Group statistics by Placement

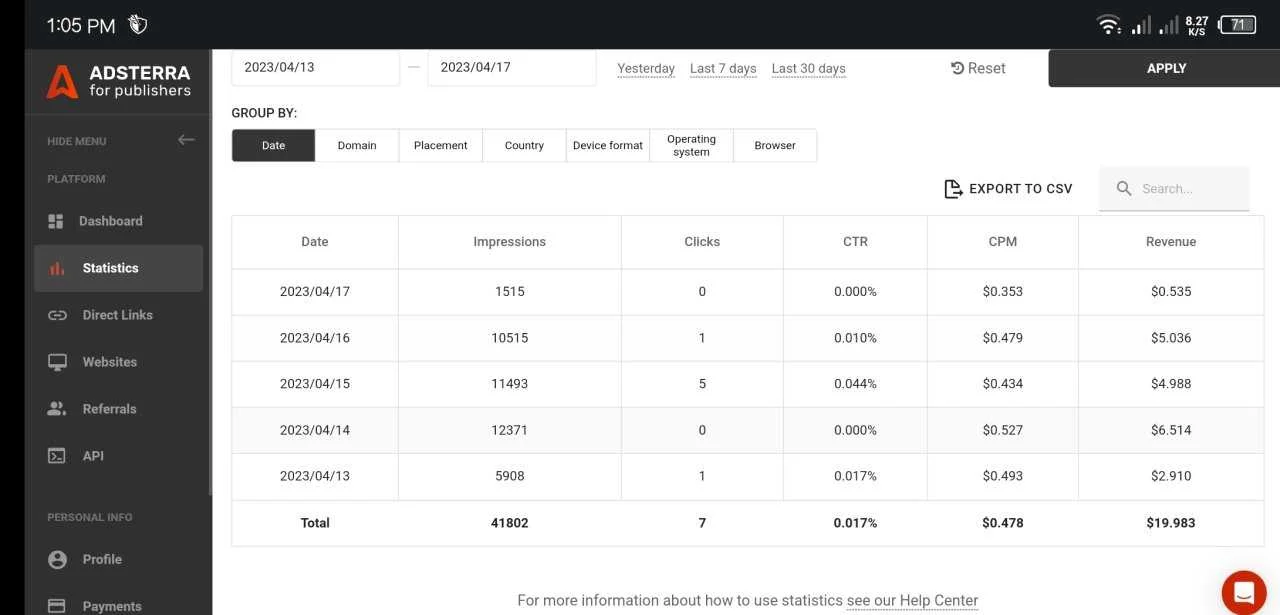click(440, 145)
